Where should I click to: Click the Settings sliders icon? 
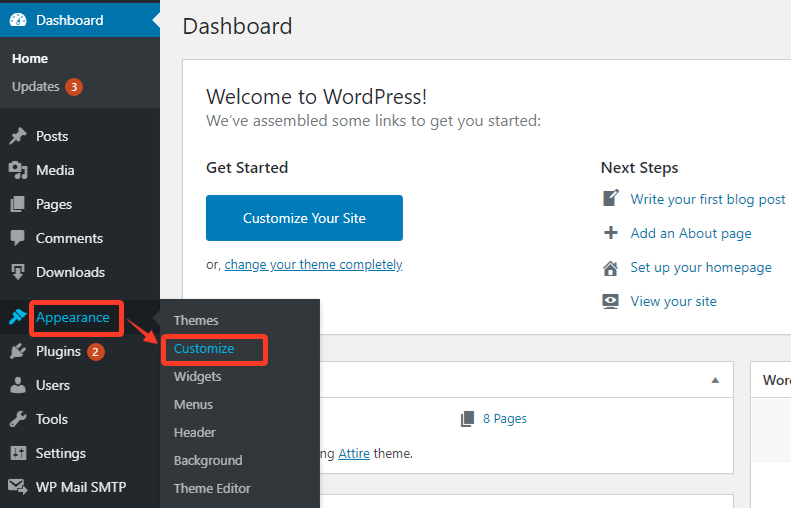click(18, 453)
